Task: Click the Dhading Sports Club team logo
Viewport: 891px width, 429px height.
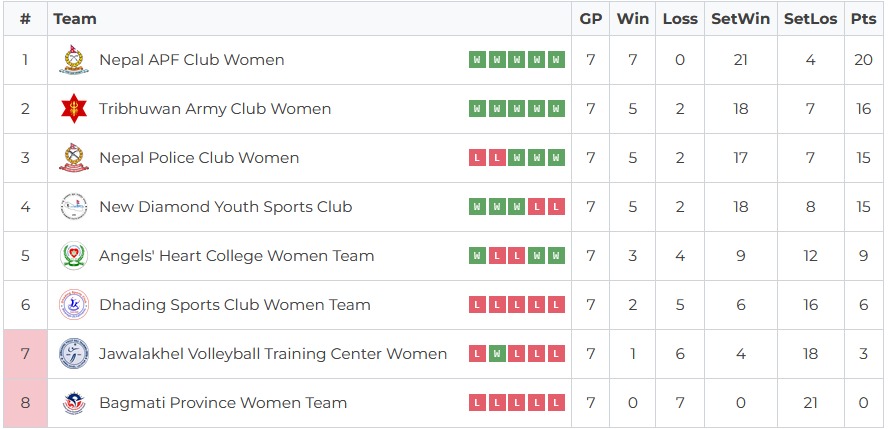Action: coord(73,305)
